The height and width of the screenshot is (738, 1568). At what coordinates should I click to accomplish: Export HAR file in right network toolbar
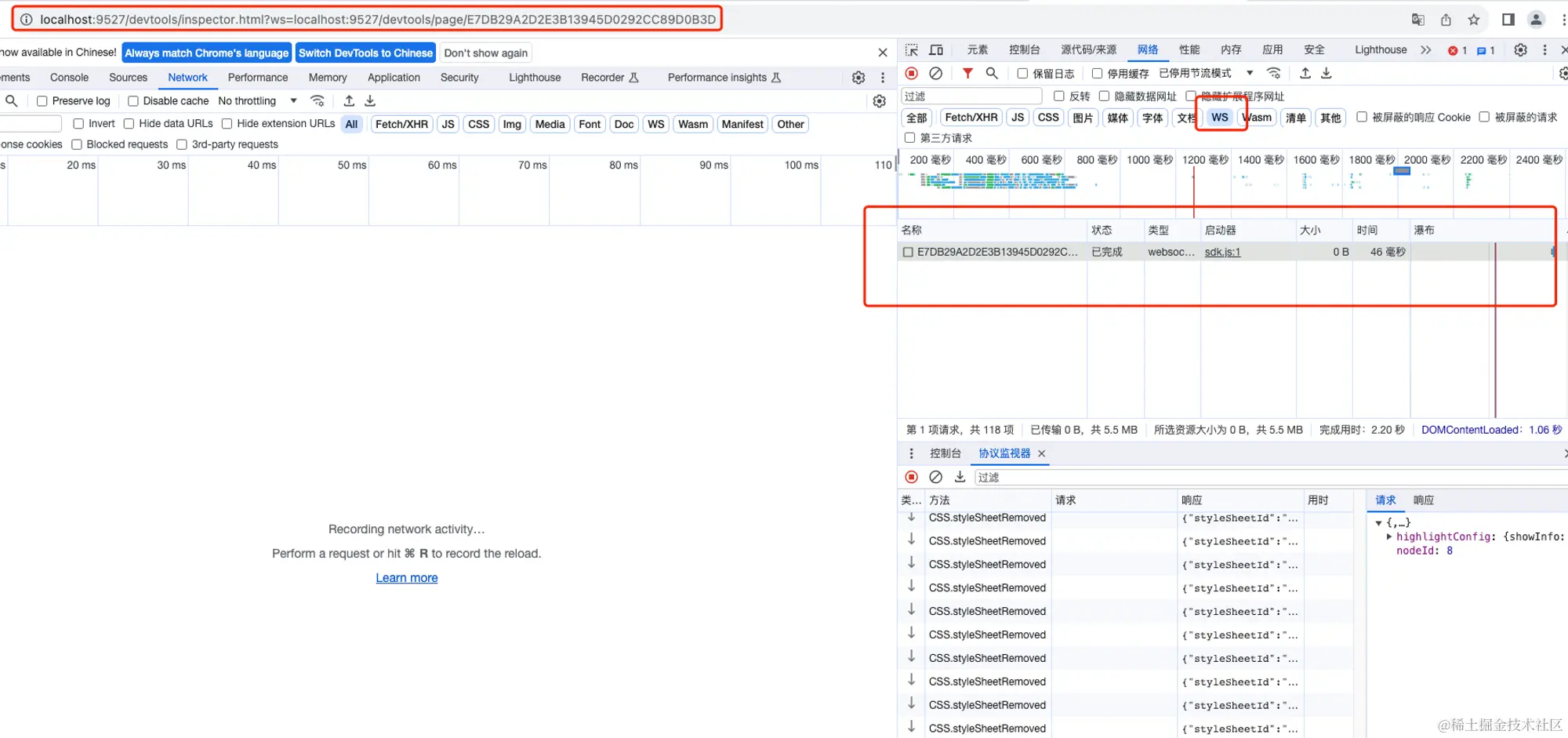pyautogui.click(x=1327, y=73)
